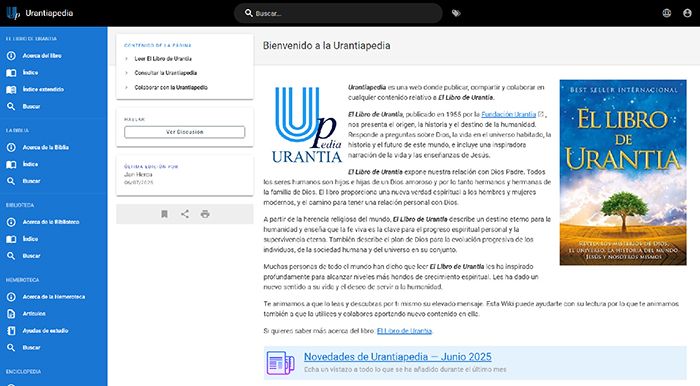Screen dimensions: 700x386
Task: Click info icon beside Acerca de la Hemeroteca
Action: click(11, 297)
